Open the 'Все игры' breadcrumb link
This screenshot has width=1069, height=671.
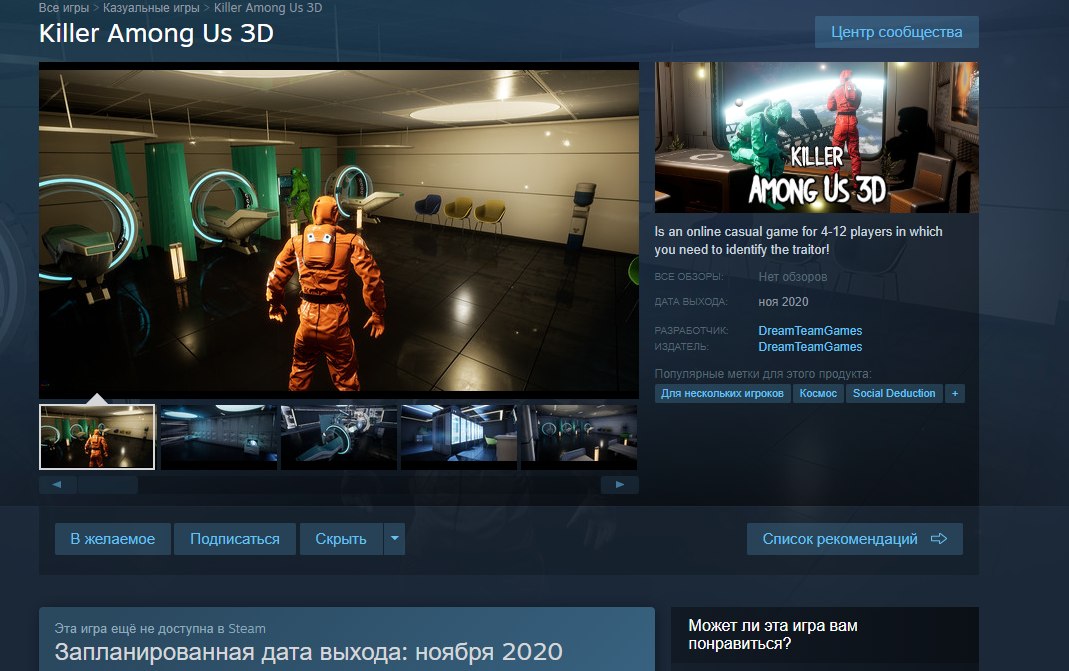click(x=64, y=8)
